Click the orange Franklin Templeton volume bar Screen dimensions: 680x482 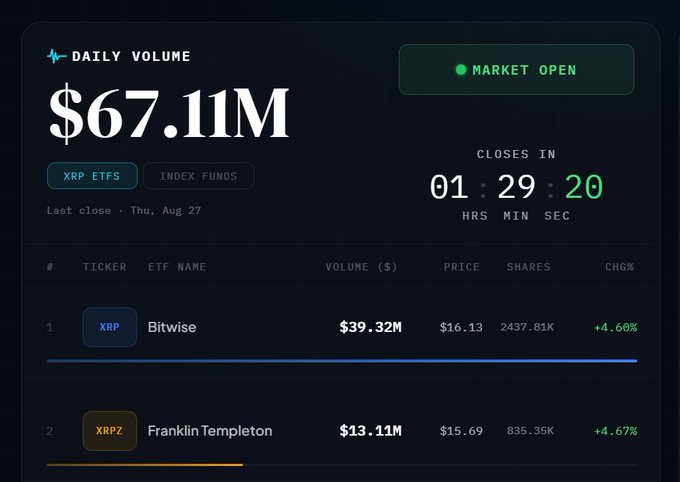click(x=144, y=465)
